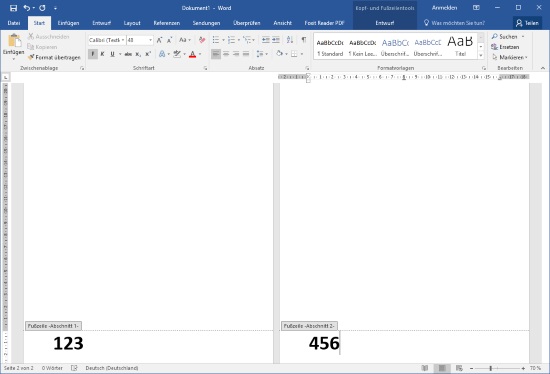550x374 pixels.
Task: Click Ausschneiden in the clipboard group
Action: (x=49, y=36)
